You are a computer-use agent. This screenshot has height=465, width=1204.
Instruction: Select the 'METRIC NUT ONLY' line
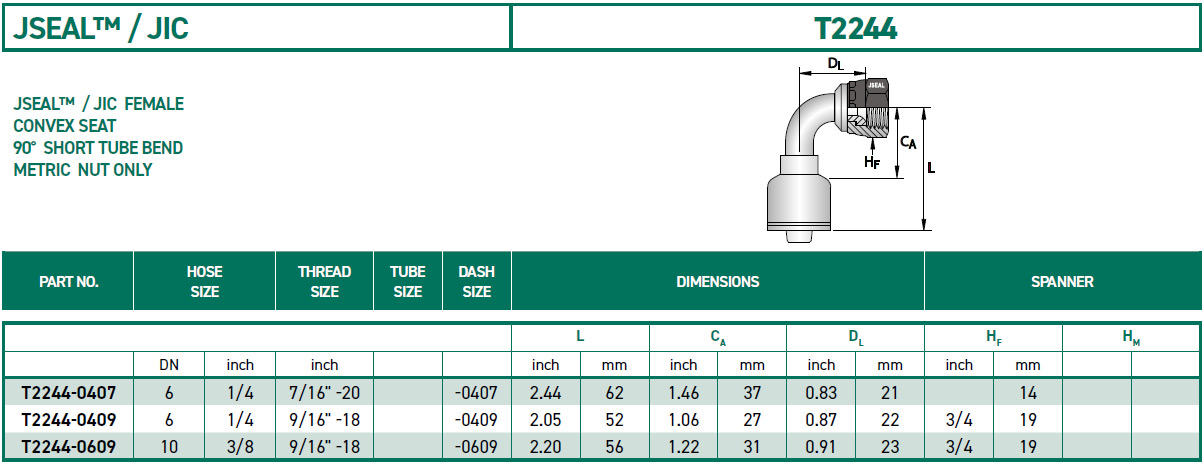83,170
